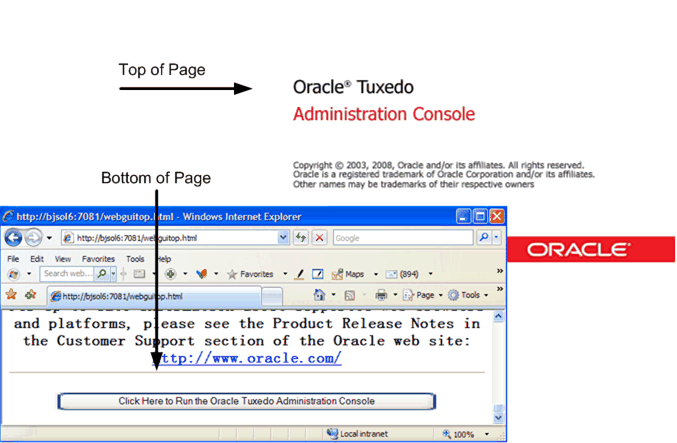
Task: Open the Print dropdown arrow
Action: click(395, 295)
